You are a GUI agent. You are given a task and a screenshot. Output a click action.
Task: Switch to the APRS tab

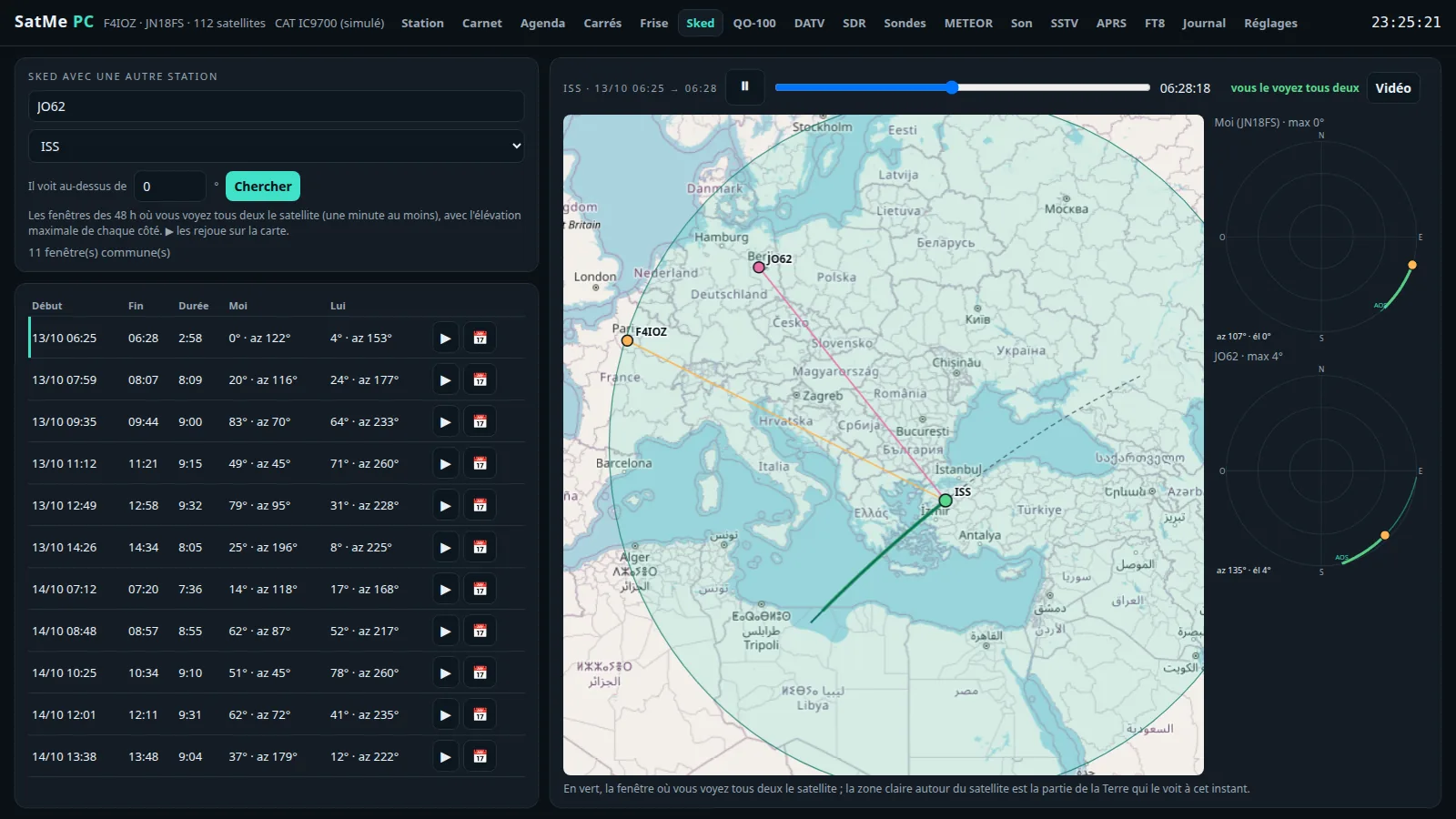1111,23
